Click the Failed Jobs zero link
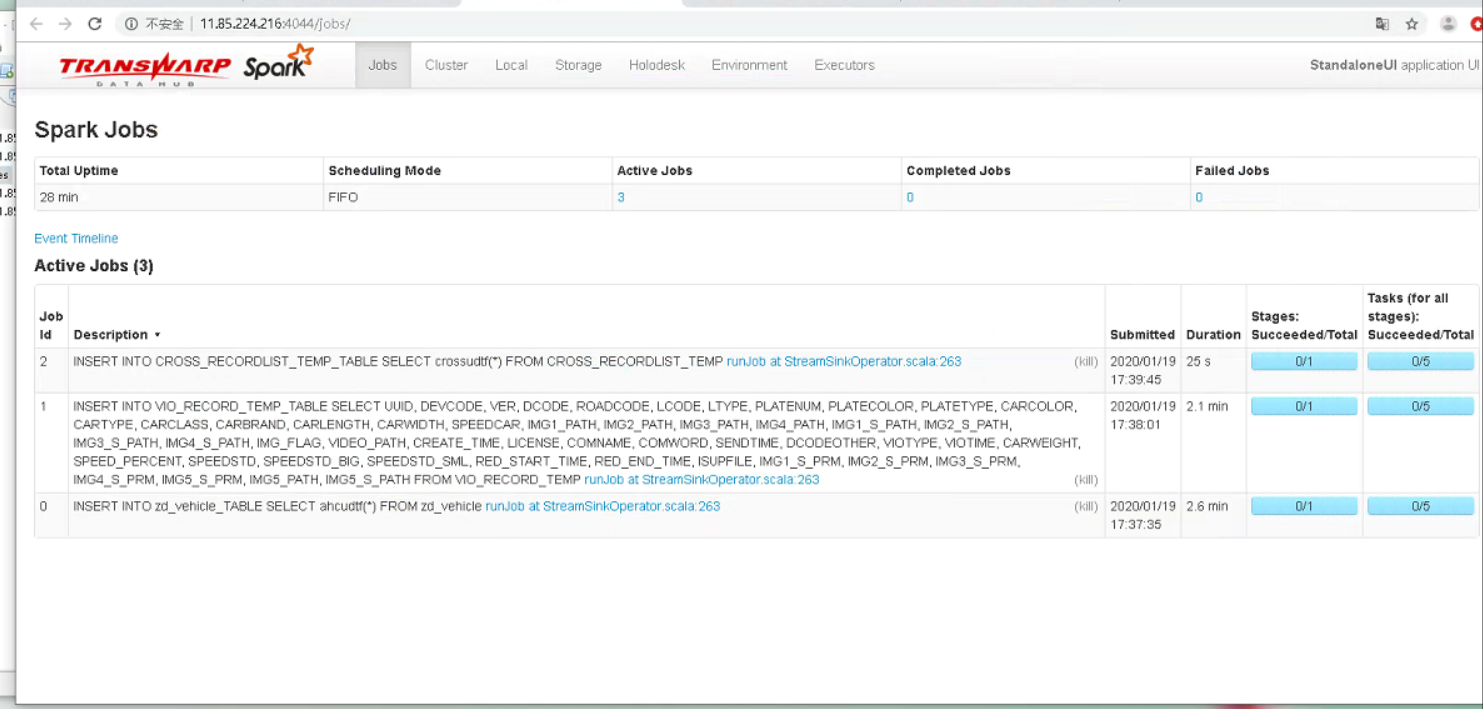Image resolution: width=1483 pixels, height=709 pixels. tap(1198, 197)
